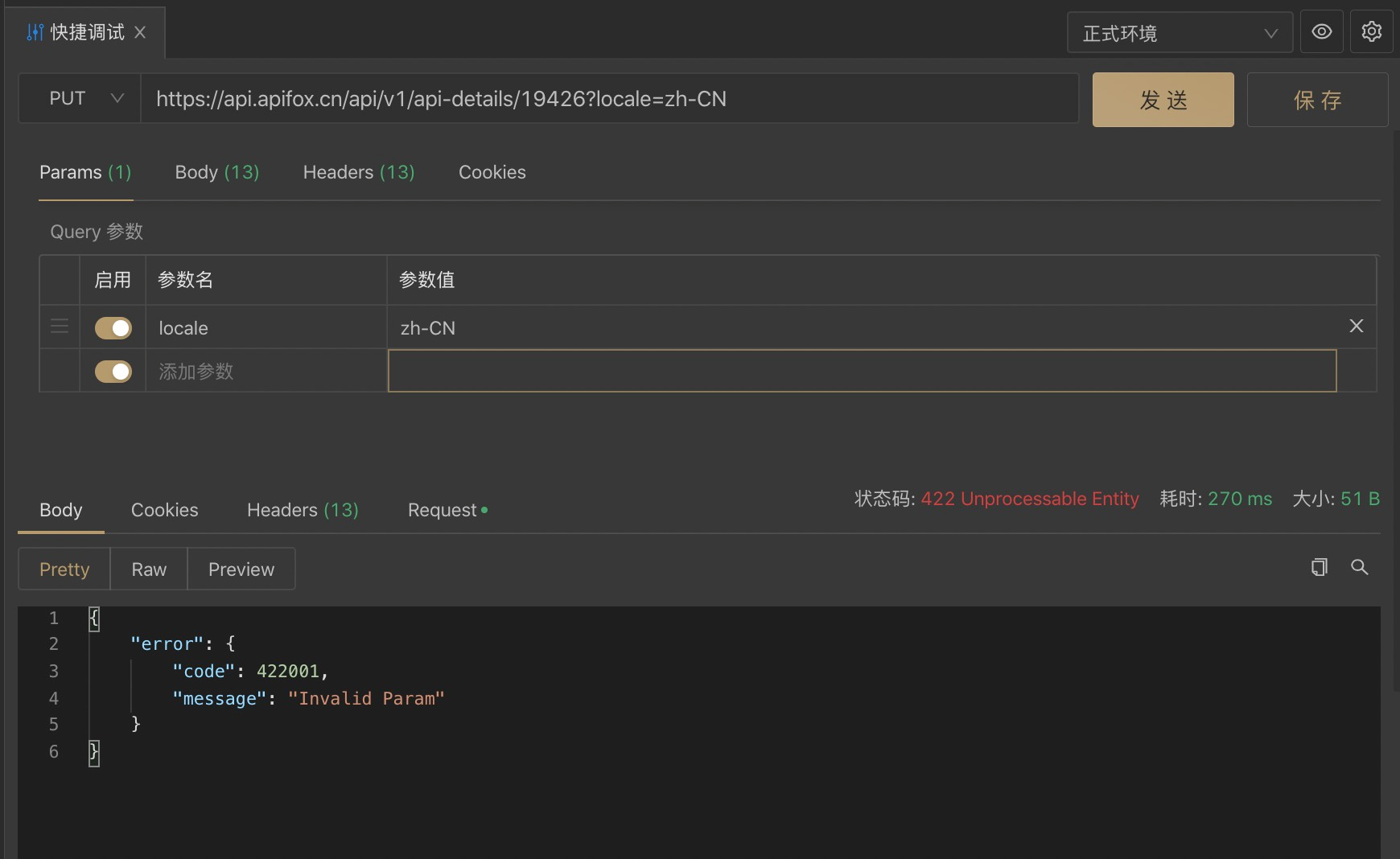Delete the locale parameter row

click(1356, 326)
